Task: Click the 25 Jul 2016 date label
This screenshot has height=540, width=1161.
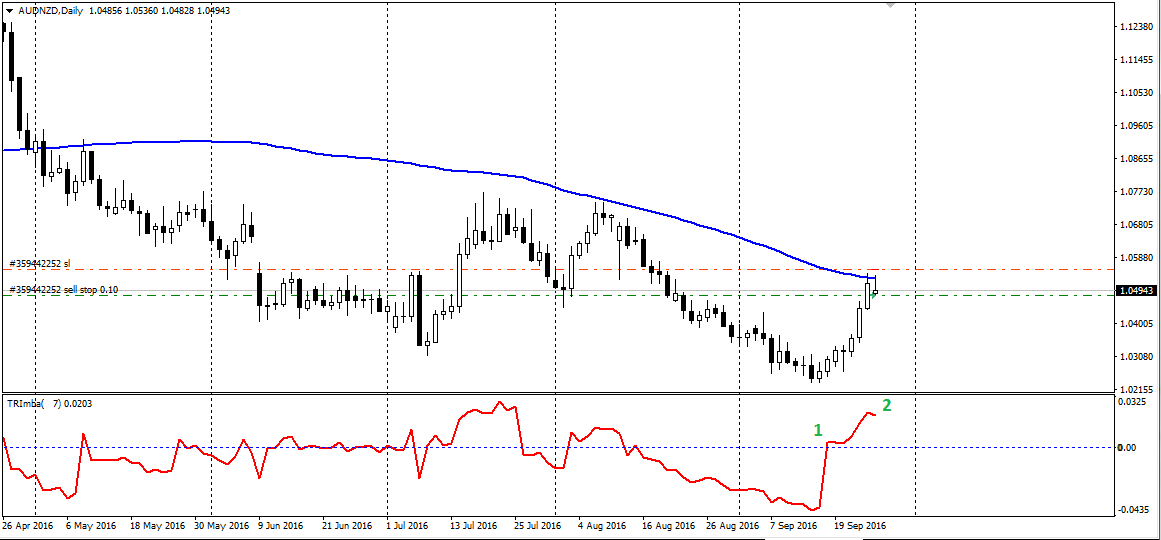Action: click(x=539, y=527)
